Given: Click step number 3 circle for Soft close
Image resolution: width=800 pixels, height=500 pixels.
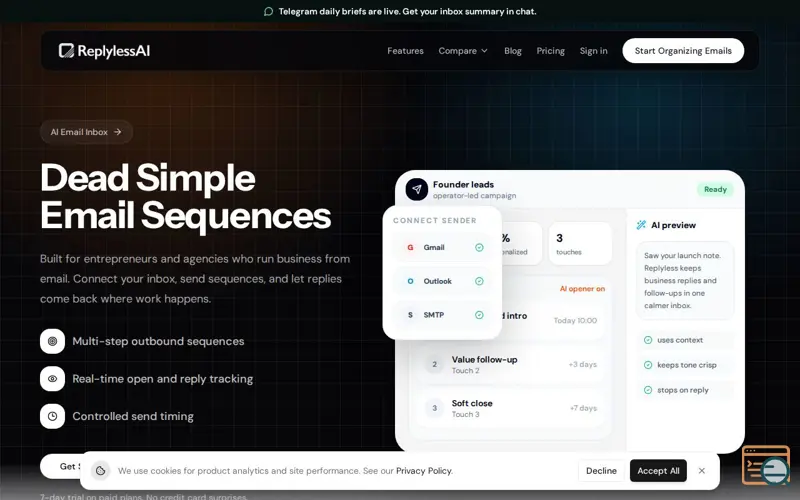Looking at the screenshot, I should (x=435, y=408).
